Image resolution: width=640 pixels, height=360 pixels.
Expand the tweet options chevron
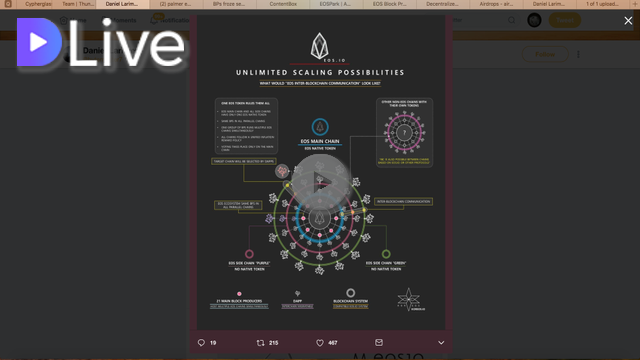441,343
